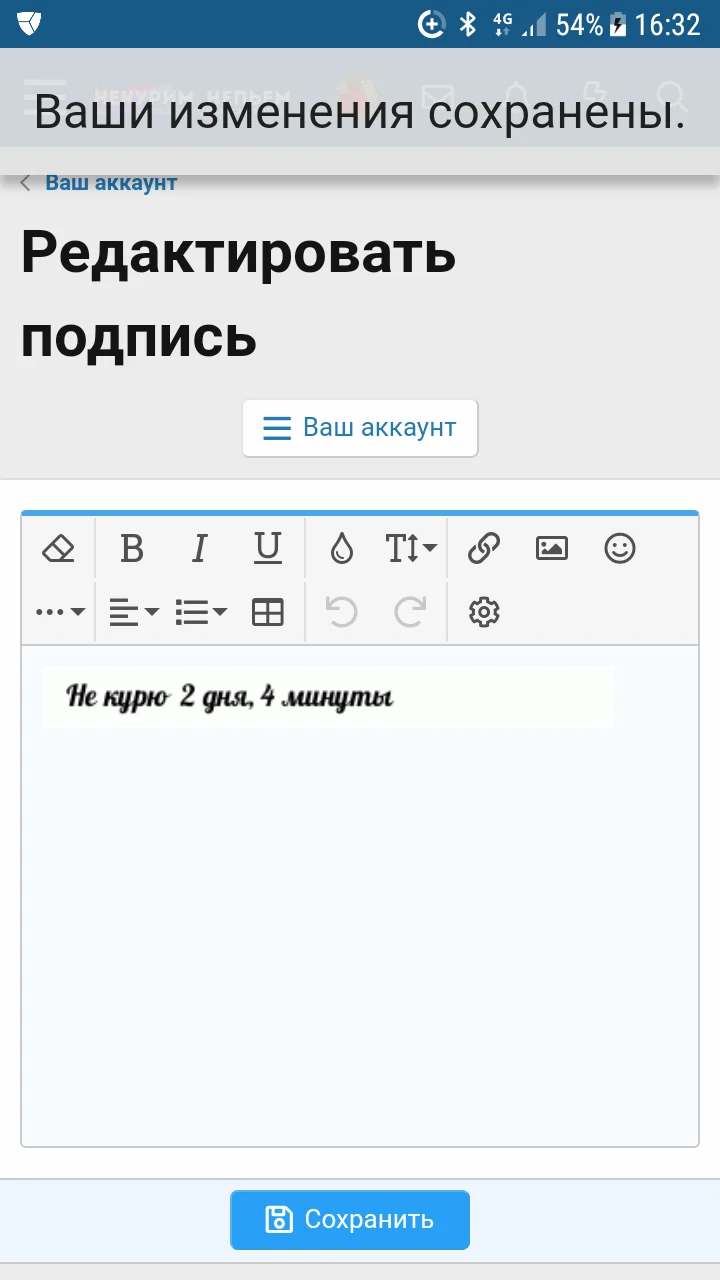Insert a table using grid icon
The image size is (720, 1280).
(268, 612)
